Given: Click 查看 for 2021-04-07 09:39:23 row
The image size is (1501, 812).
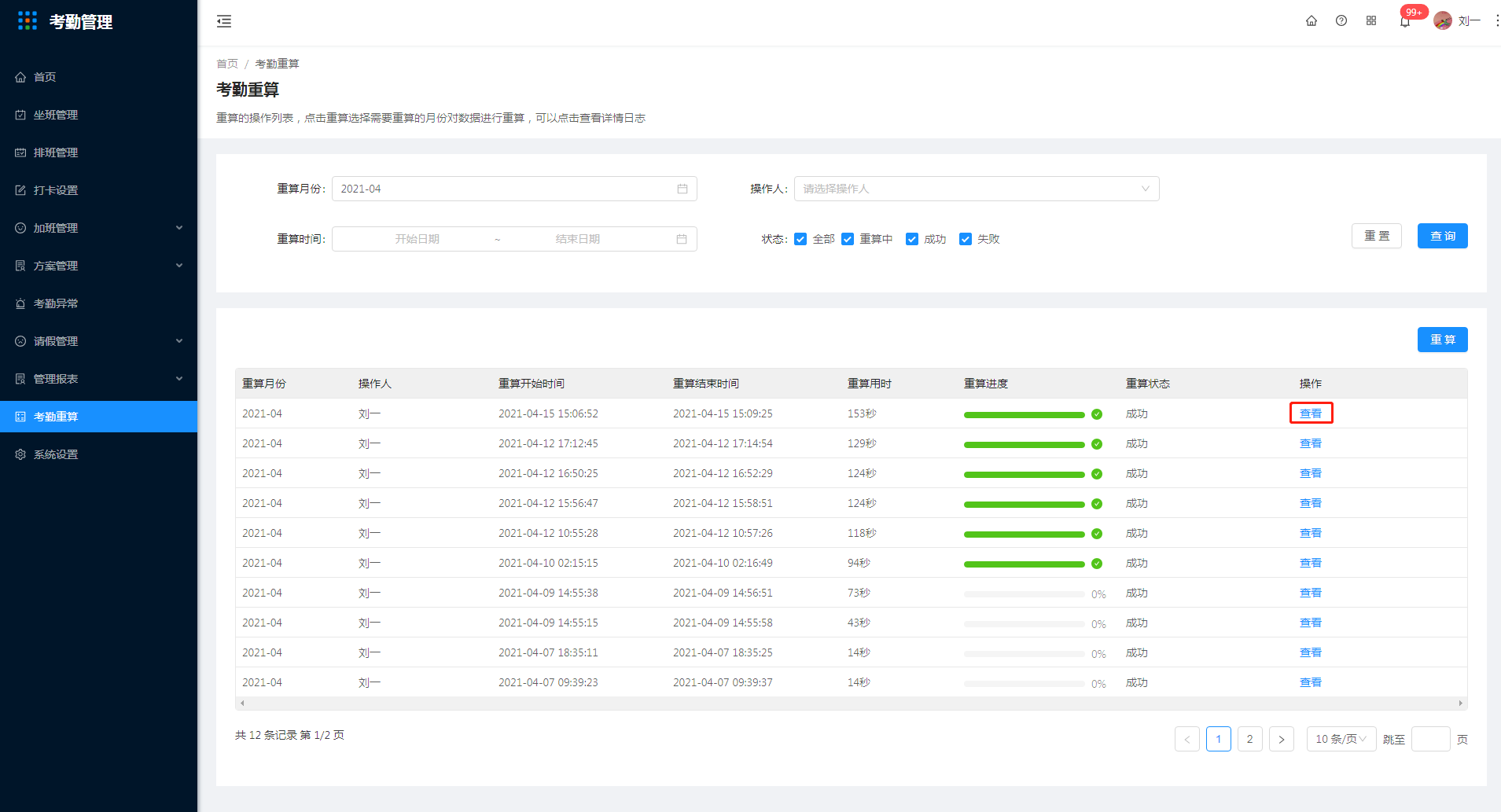Looking at the screenshot, I should point(1311,682).
